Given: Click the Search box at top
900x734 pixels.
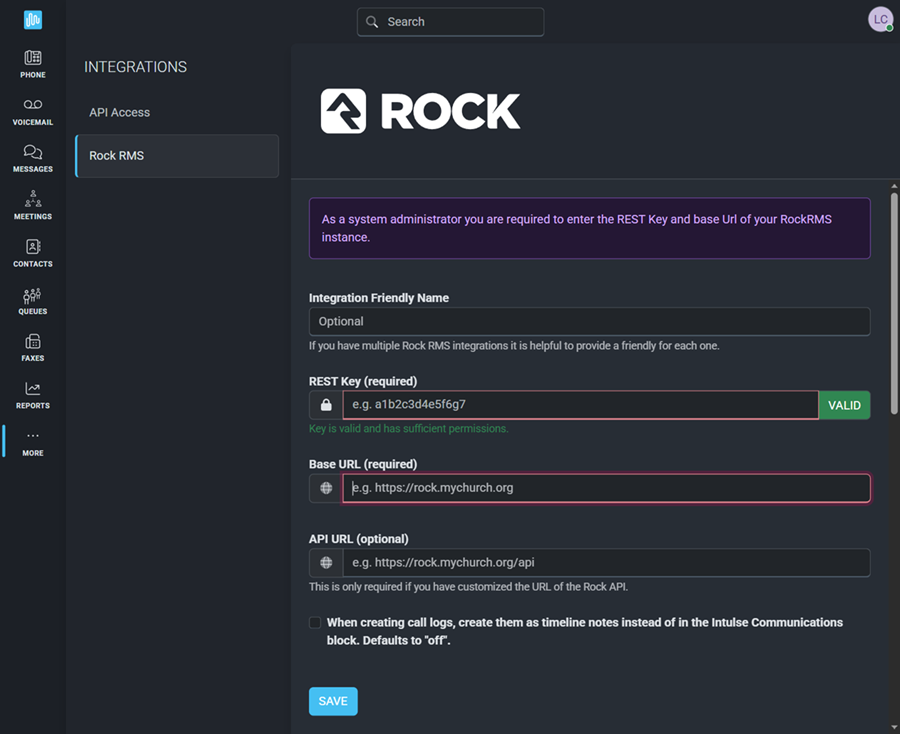Looking at the screenshot, I should pos(450,22).
